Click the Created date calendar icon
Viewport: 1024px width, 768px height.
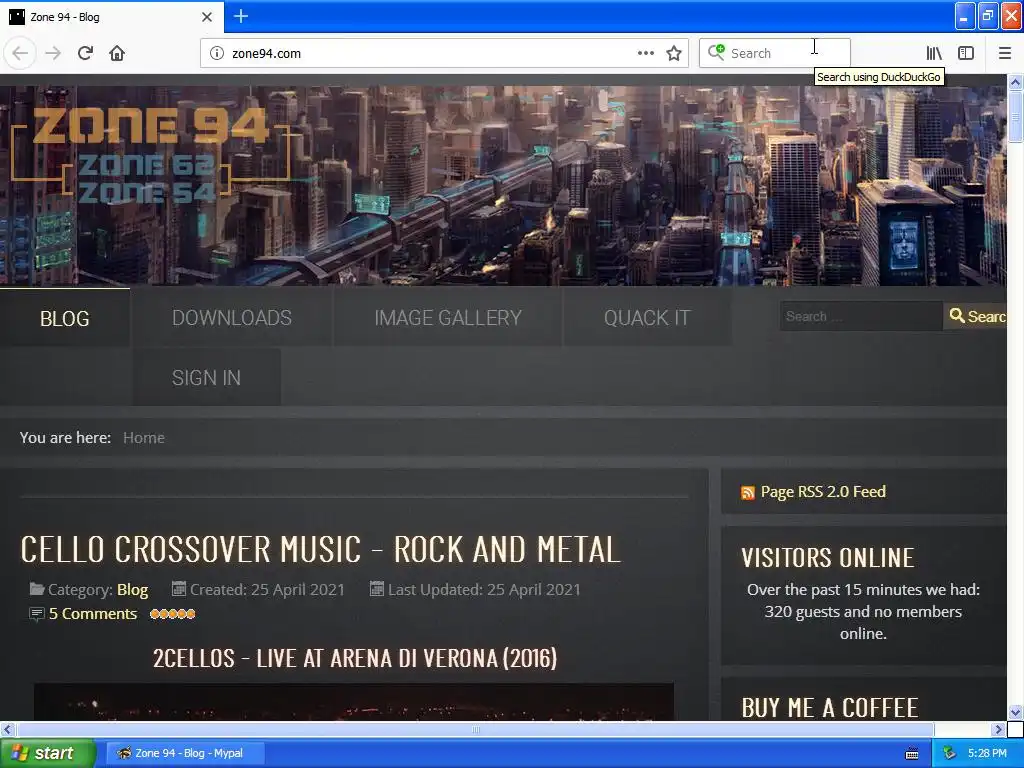point(178,589)
